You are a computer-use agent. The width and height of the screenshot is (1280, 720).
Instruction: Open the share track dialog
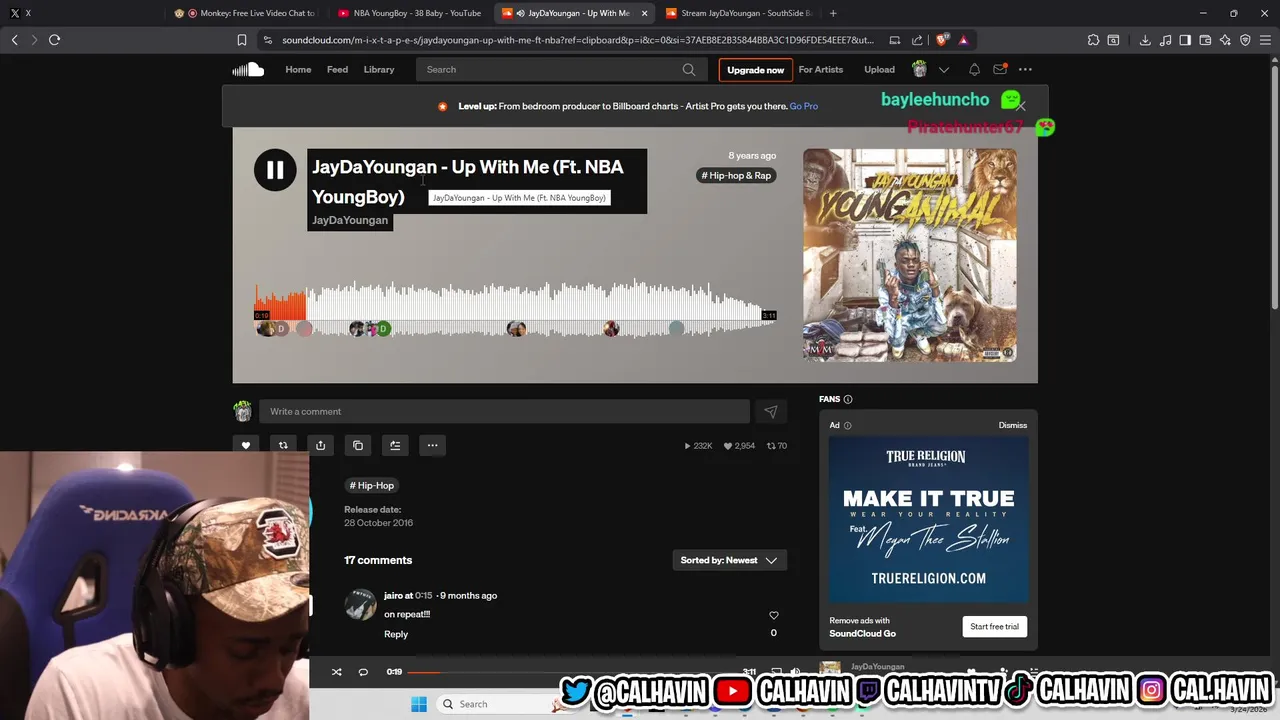click(x=320, y=445)
